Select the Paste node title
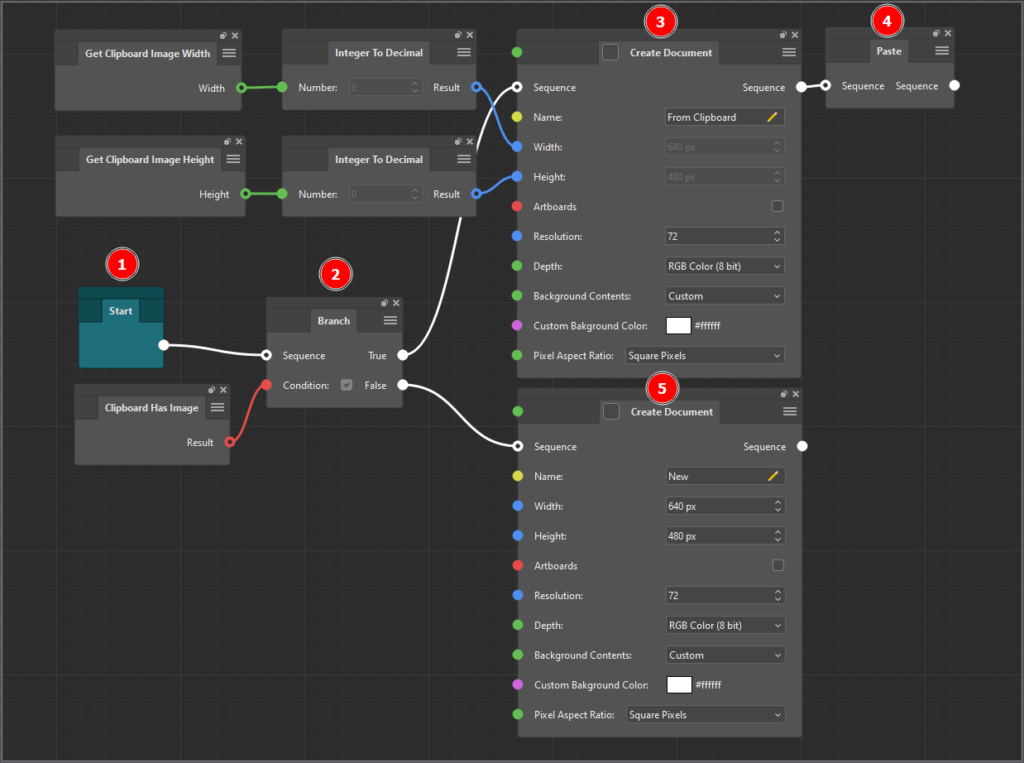This screenshot has width=1024, height=763. [x=888, y=51]
